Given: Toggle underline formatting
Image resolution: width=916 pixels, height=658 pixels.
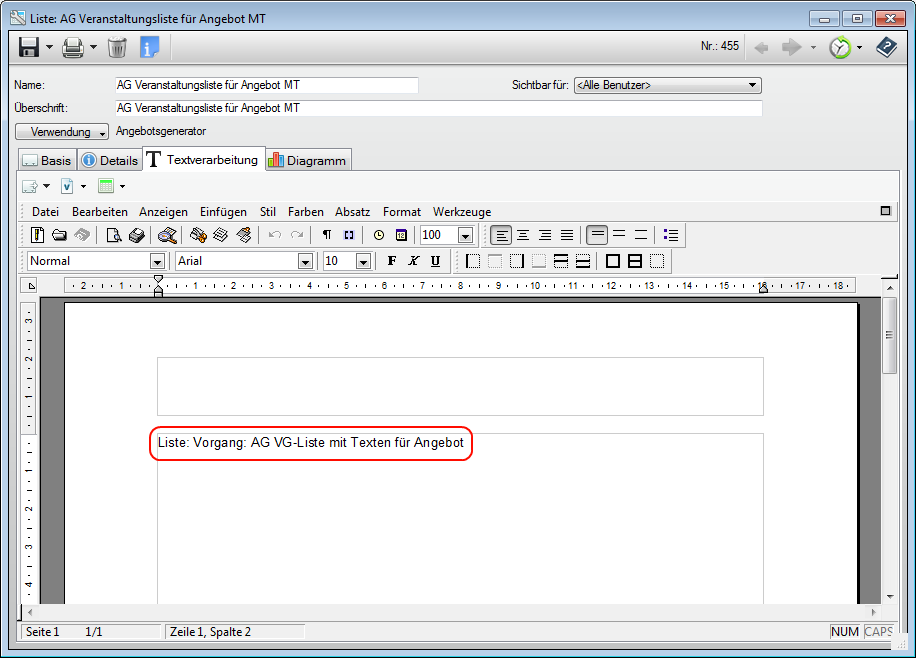Looking at the screenshot, I should [435, 261].
